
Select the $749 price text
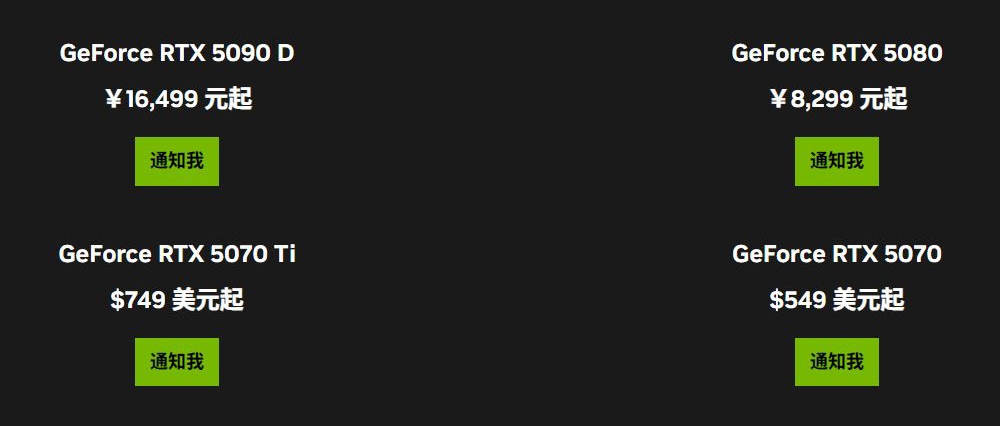[x=138, y=300]
